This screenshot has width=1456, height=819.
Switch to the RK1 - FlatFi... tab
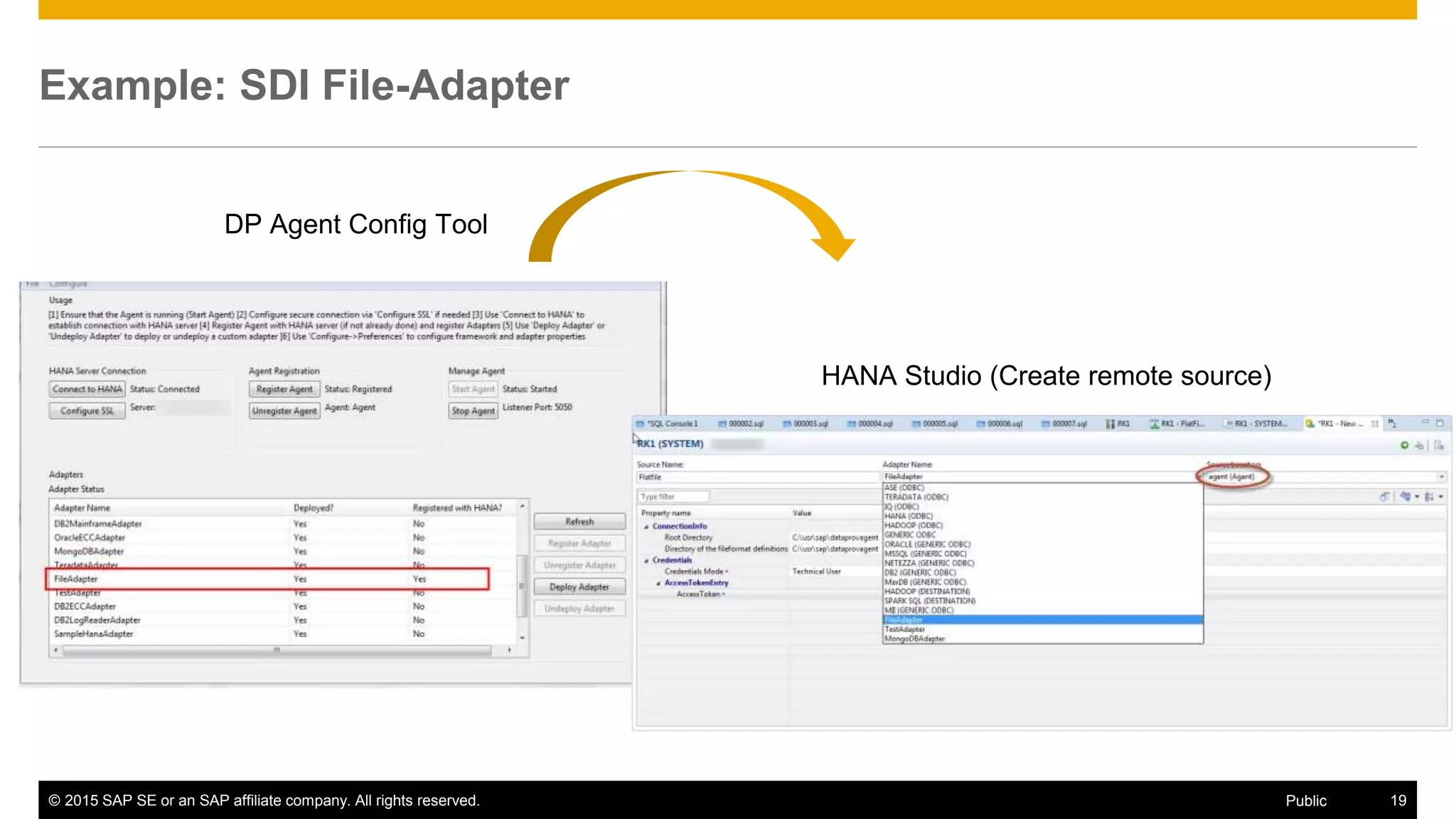coord(1177,424)
